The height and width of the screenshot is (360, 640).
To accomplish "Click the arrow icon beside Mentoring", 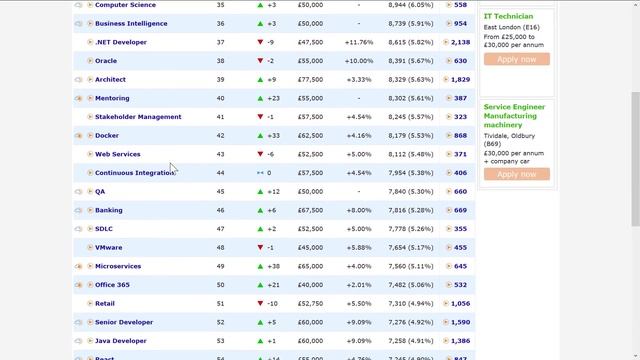I will click(90, 98).
